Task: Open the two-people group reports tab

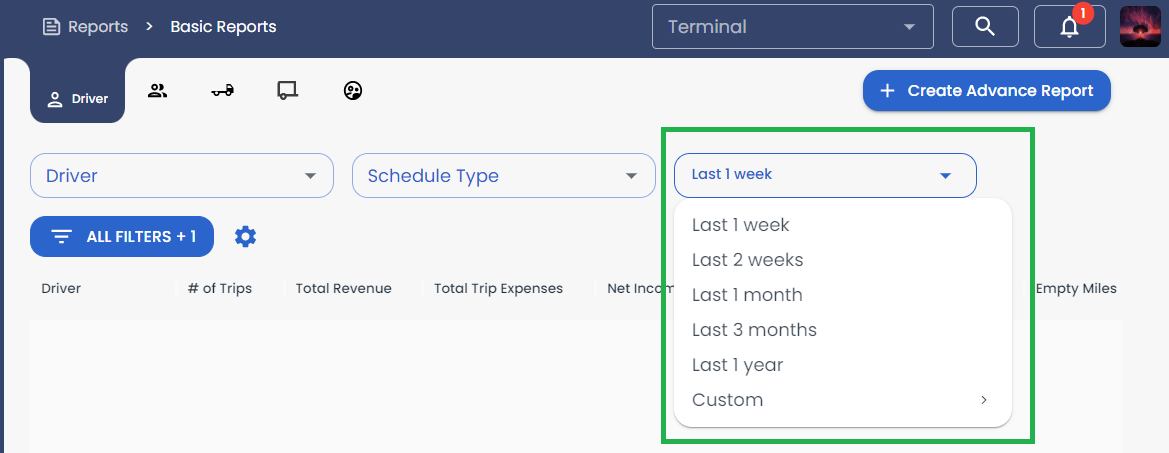Action: (157, 91)
